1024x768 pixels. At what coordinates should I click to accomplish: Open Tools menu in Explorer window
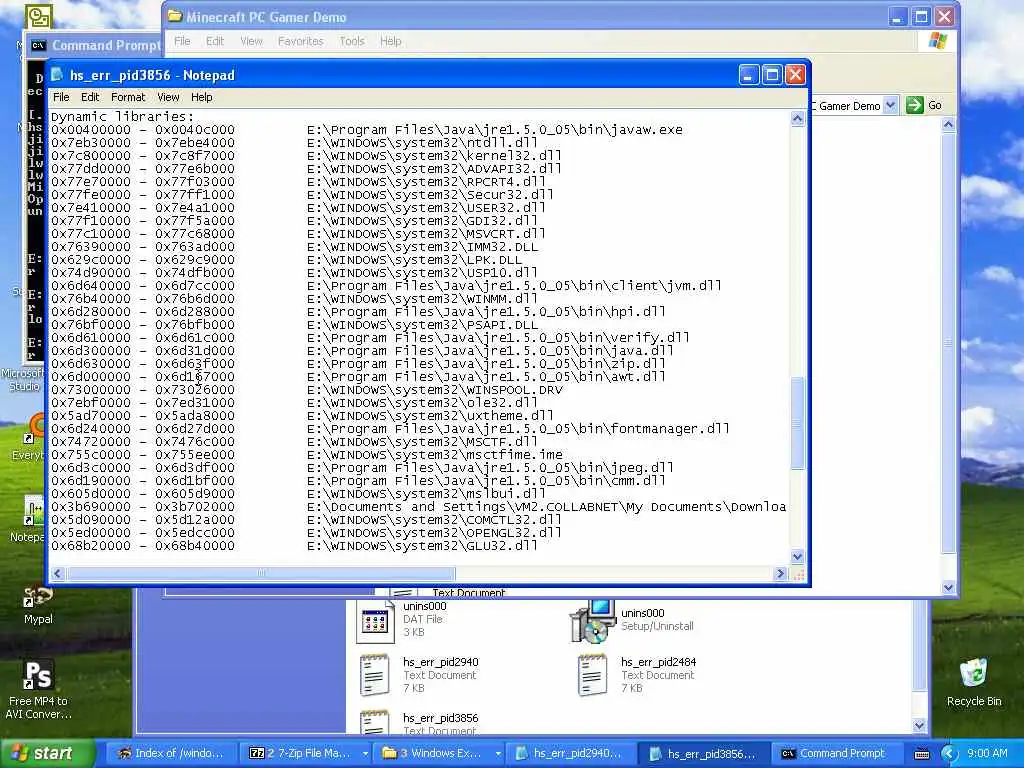351,41
